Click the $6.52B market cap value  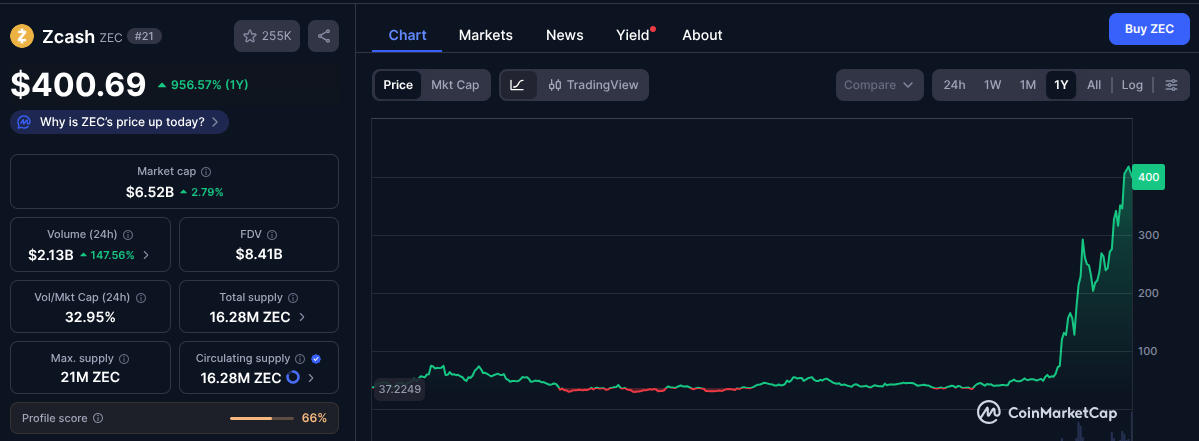coord(150,192)
